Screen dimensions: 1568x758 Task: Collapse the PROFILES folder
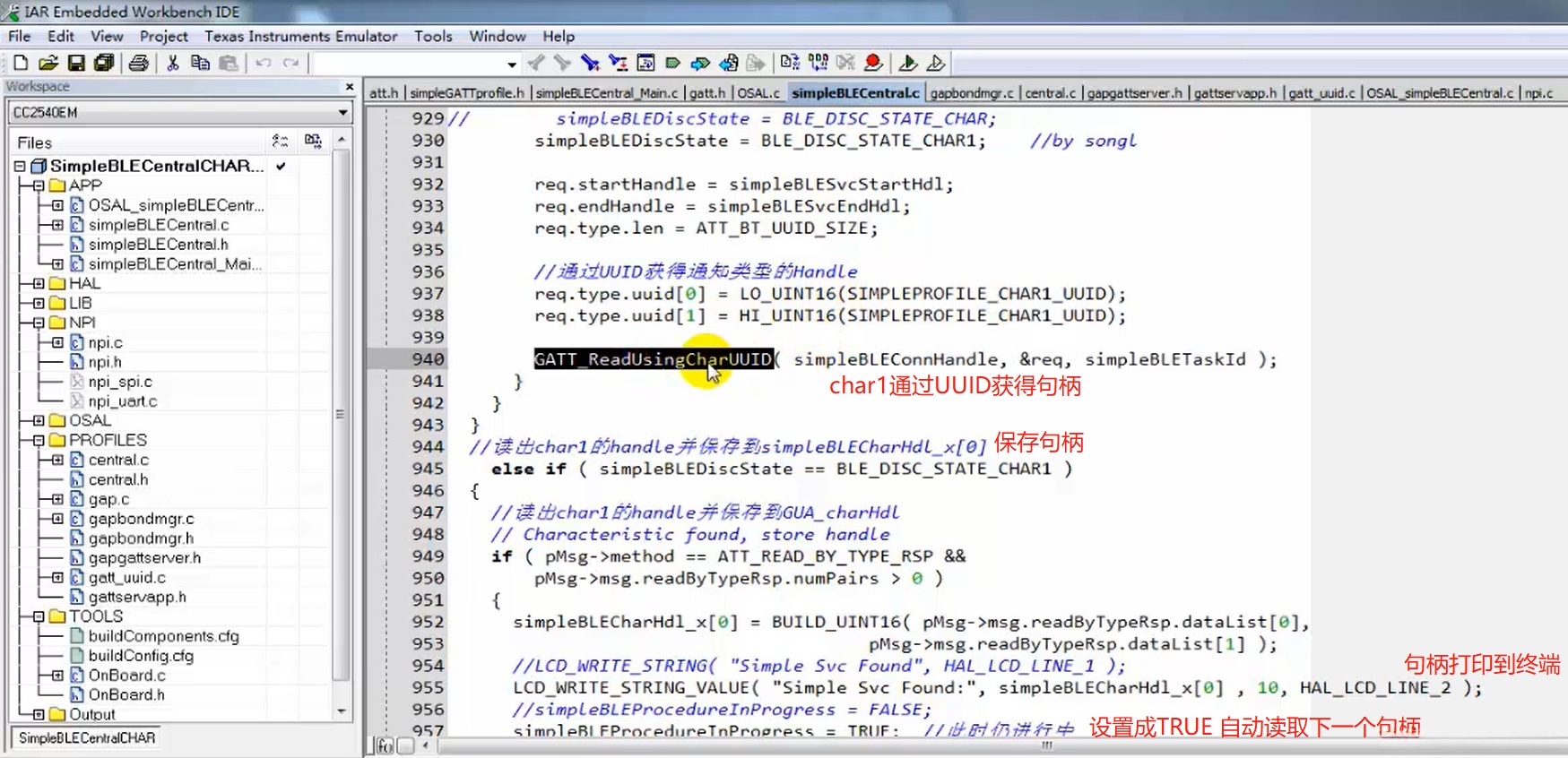39,440
